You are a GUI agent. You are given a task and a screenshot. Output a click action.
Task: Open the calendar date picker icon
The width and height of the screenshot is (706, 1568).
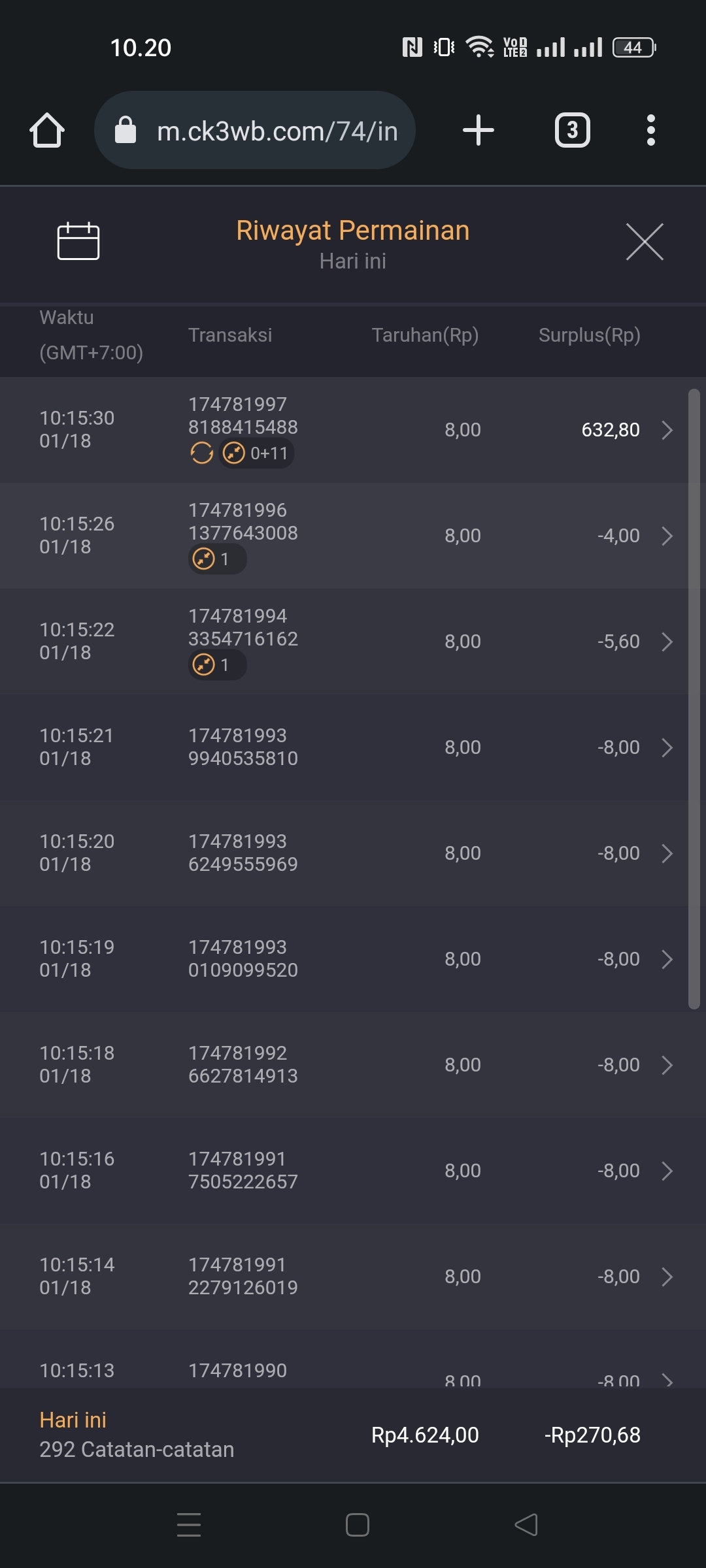78,241
